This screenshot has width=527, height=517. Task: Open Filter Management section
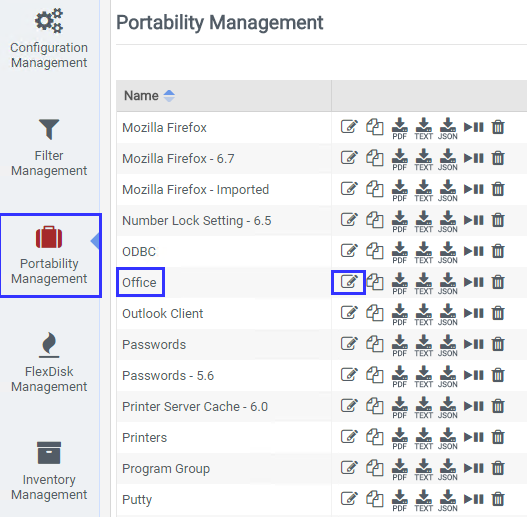point(49,147)
